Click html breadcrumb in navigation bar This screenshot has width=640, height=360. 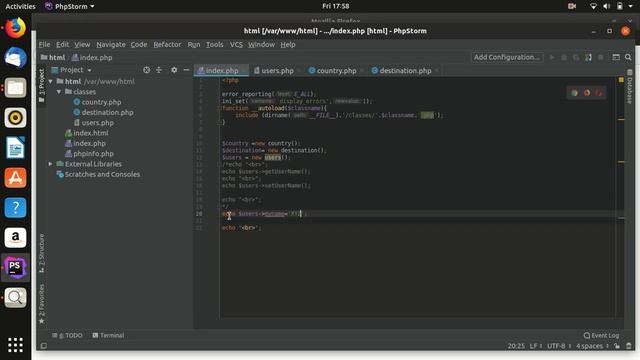pos(53,58)
